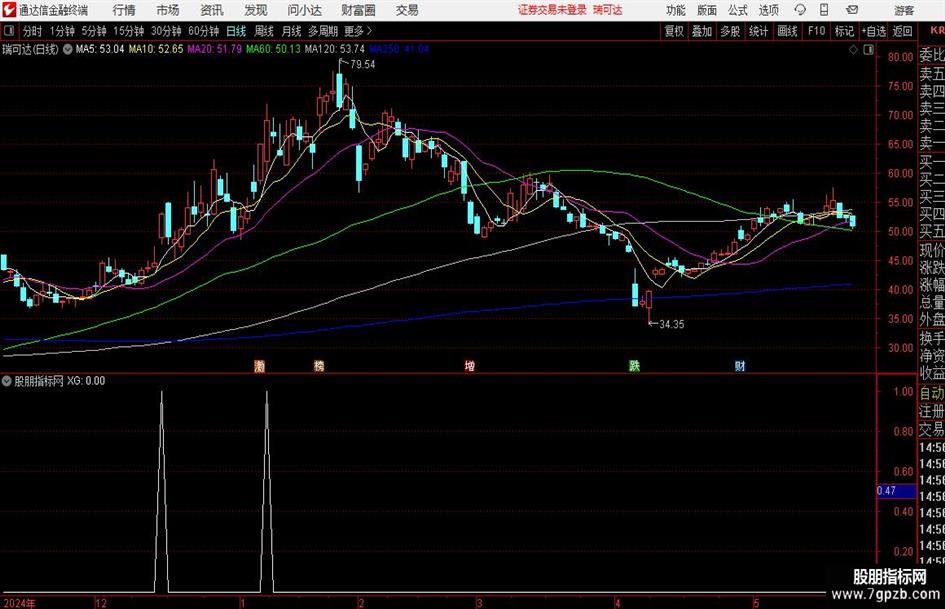Click the MA60: 50.13 indicator label
Viewport: 945px width, 609px height.
[x=273, y=49]
